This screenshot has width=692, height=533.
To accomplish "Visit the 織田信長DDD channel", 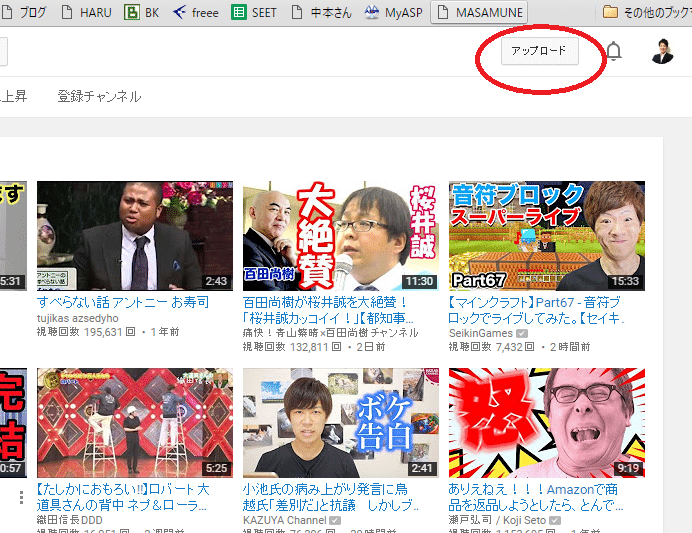I will (70, 520).
